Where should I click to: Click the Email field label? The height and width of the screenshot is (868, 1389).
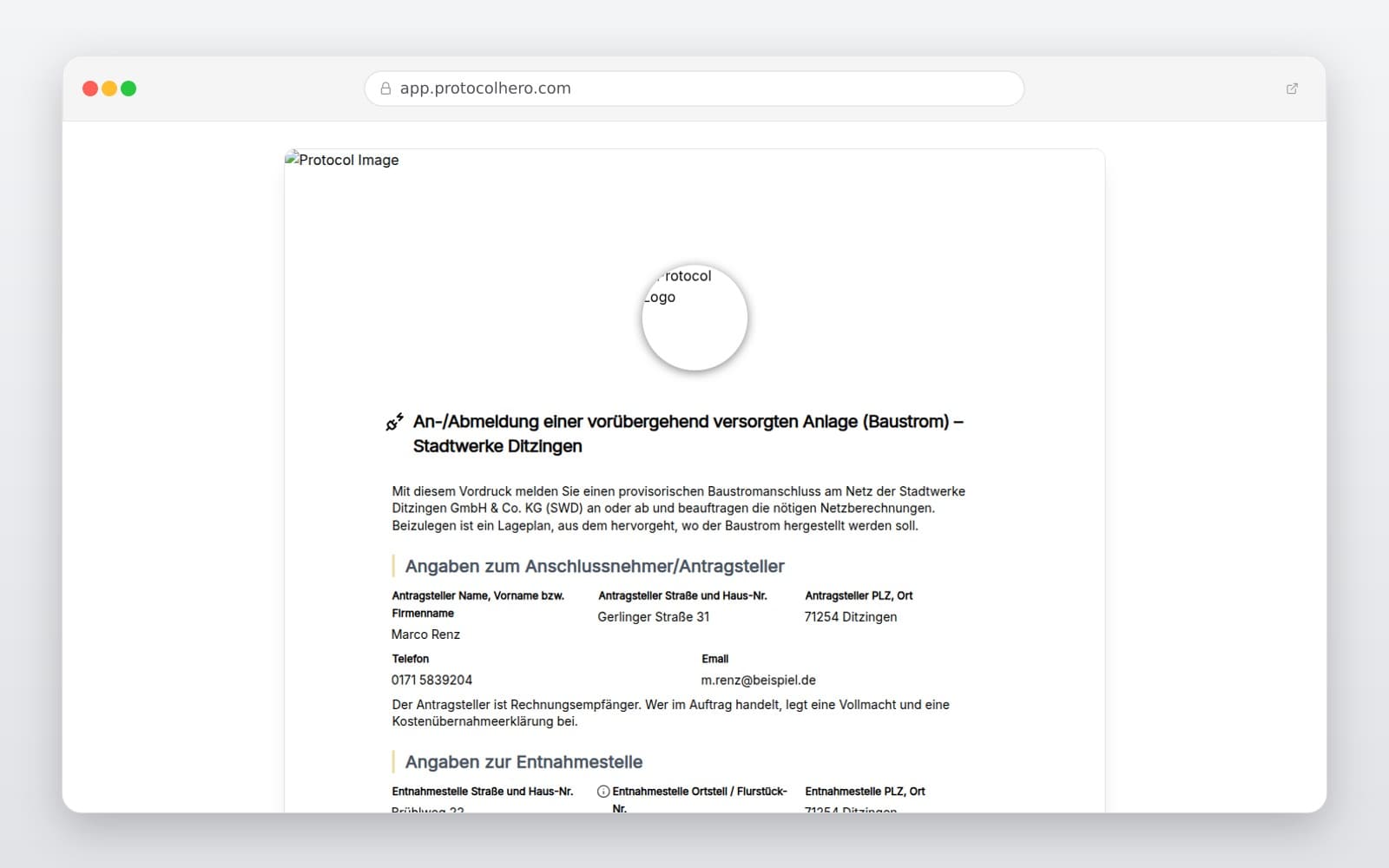[715, 659]
